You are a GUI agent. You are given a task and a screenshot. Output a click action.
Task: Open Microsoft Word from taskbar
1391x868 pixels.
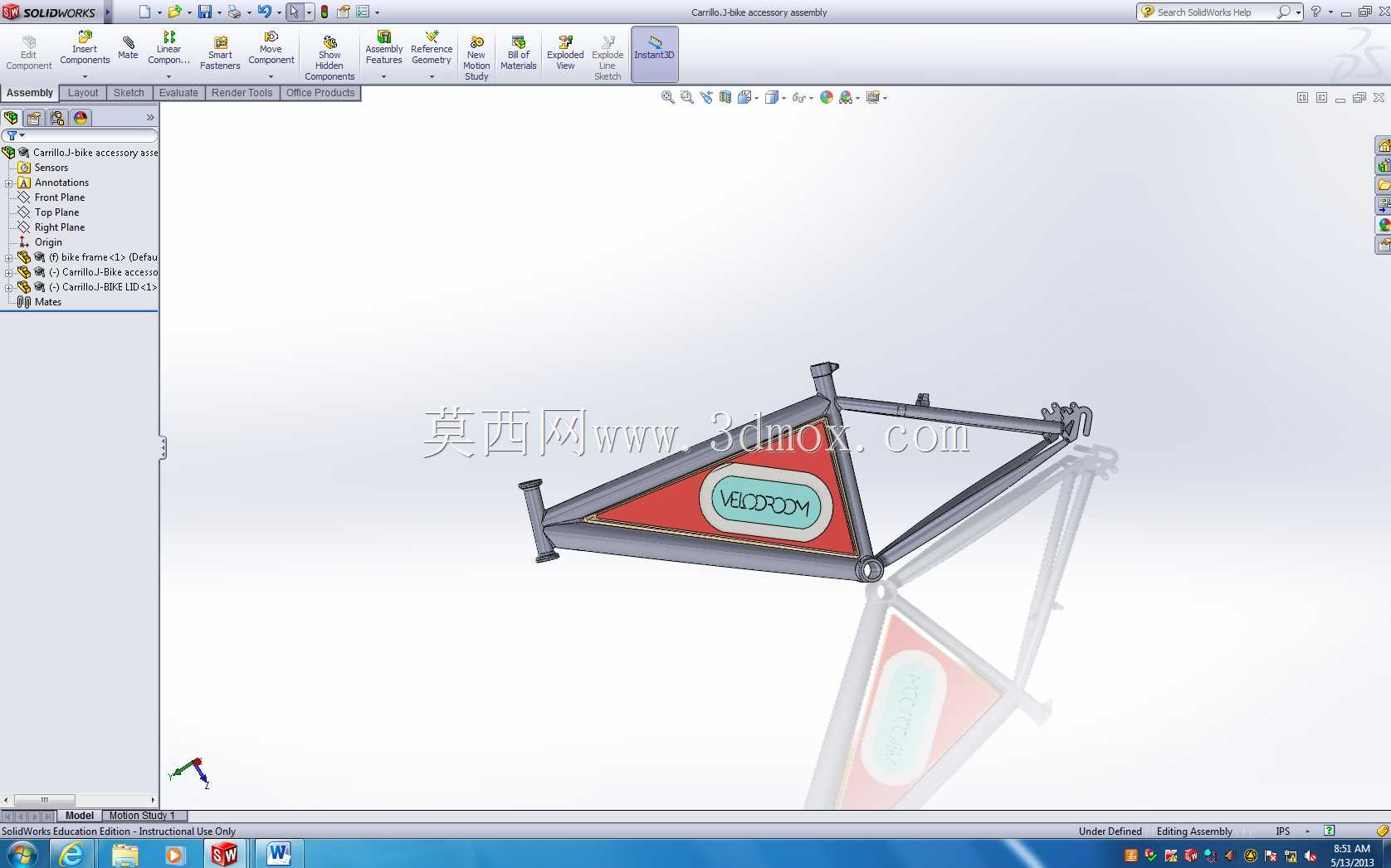(279, 854)
